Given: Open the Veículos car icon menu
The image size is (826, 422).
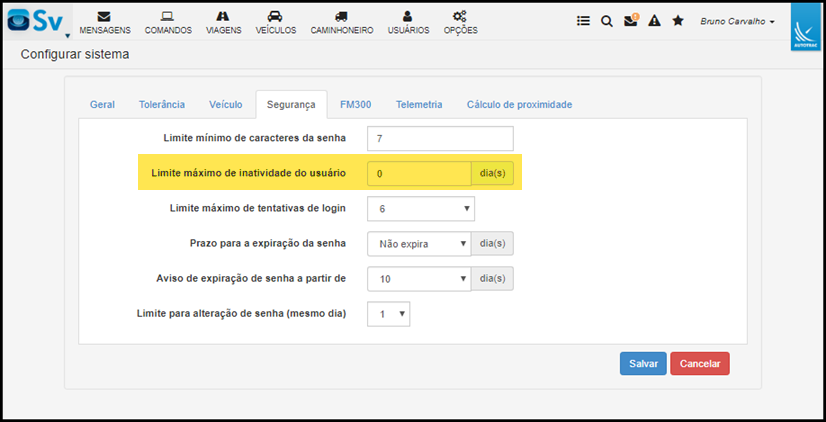Looking at the screenshot, I should pos(276,23).
